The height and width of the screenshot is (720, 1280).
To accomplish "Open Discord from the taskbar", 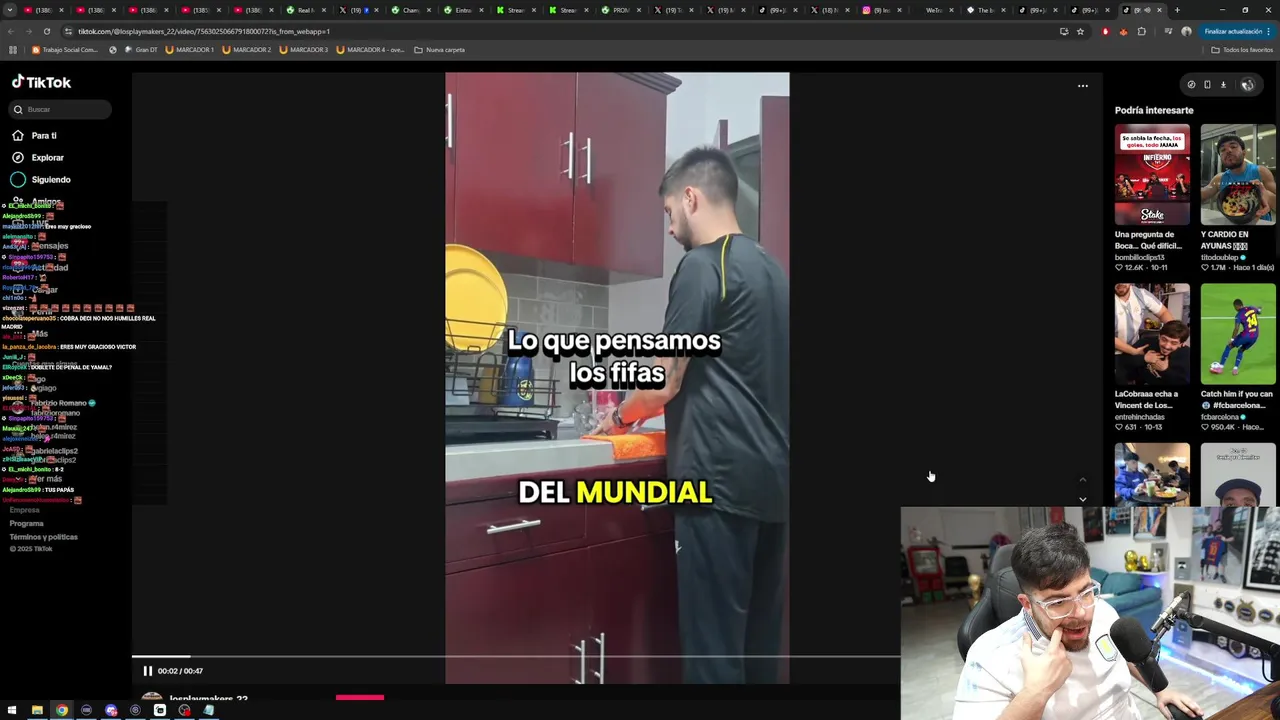I will [111, 710].
